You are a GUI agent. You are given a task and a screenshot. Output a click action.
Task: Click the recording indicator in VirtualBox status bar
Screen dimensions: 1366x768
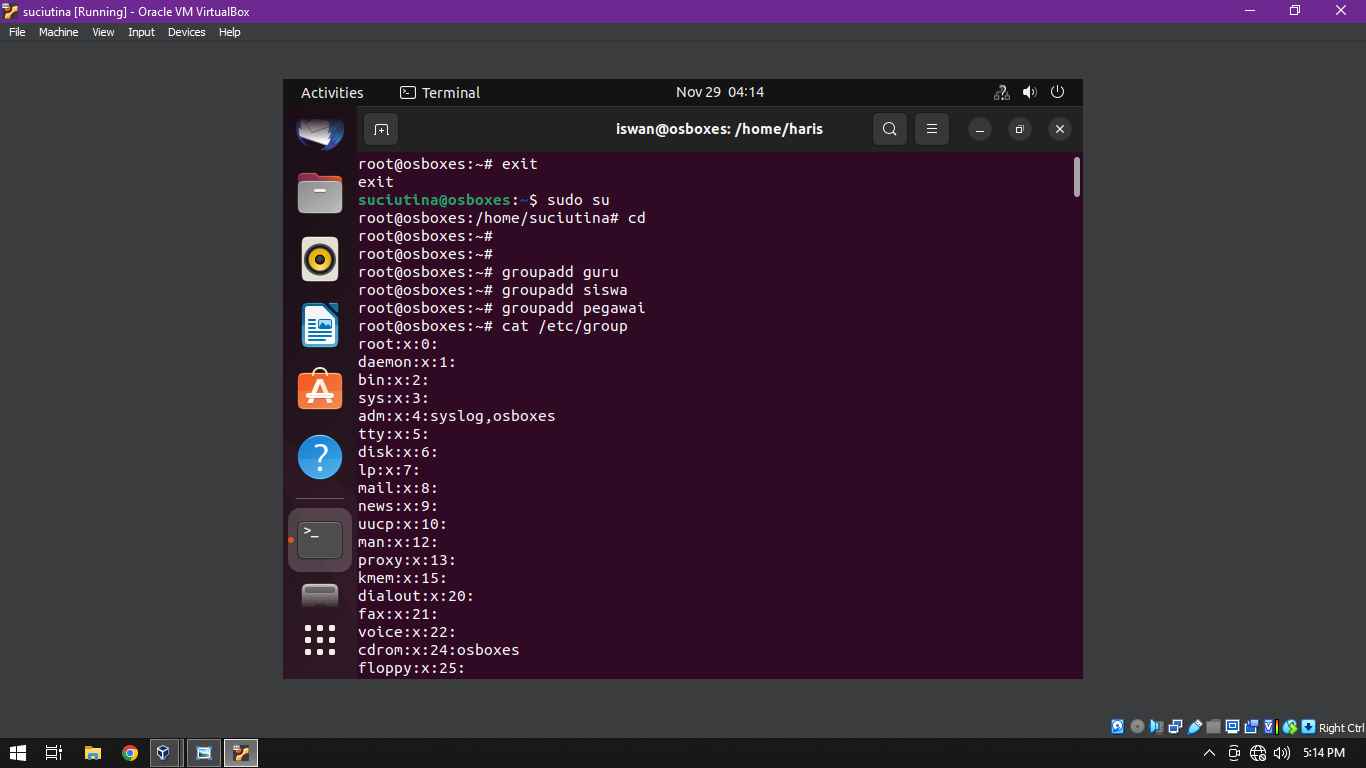click(1251, 727)
